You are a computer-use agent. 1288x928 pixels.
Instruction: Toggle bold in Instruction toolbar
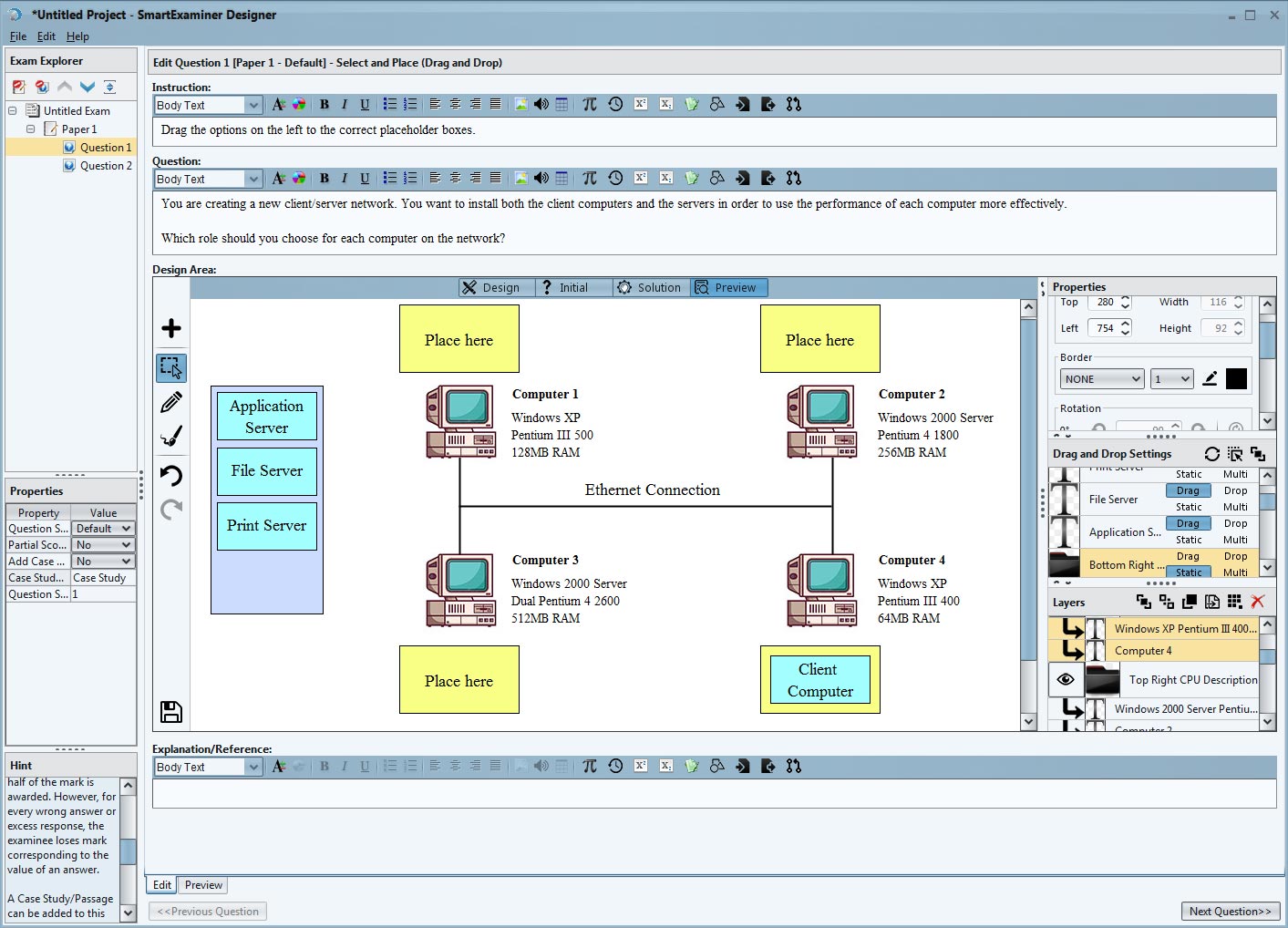click(325, 104)
